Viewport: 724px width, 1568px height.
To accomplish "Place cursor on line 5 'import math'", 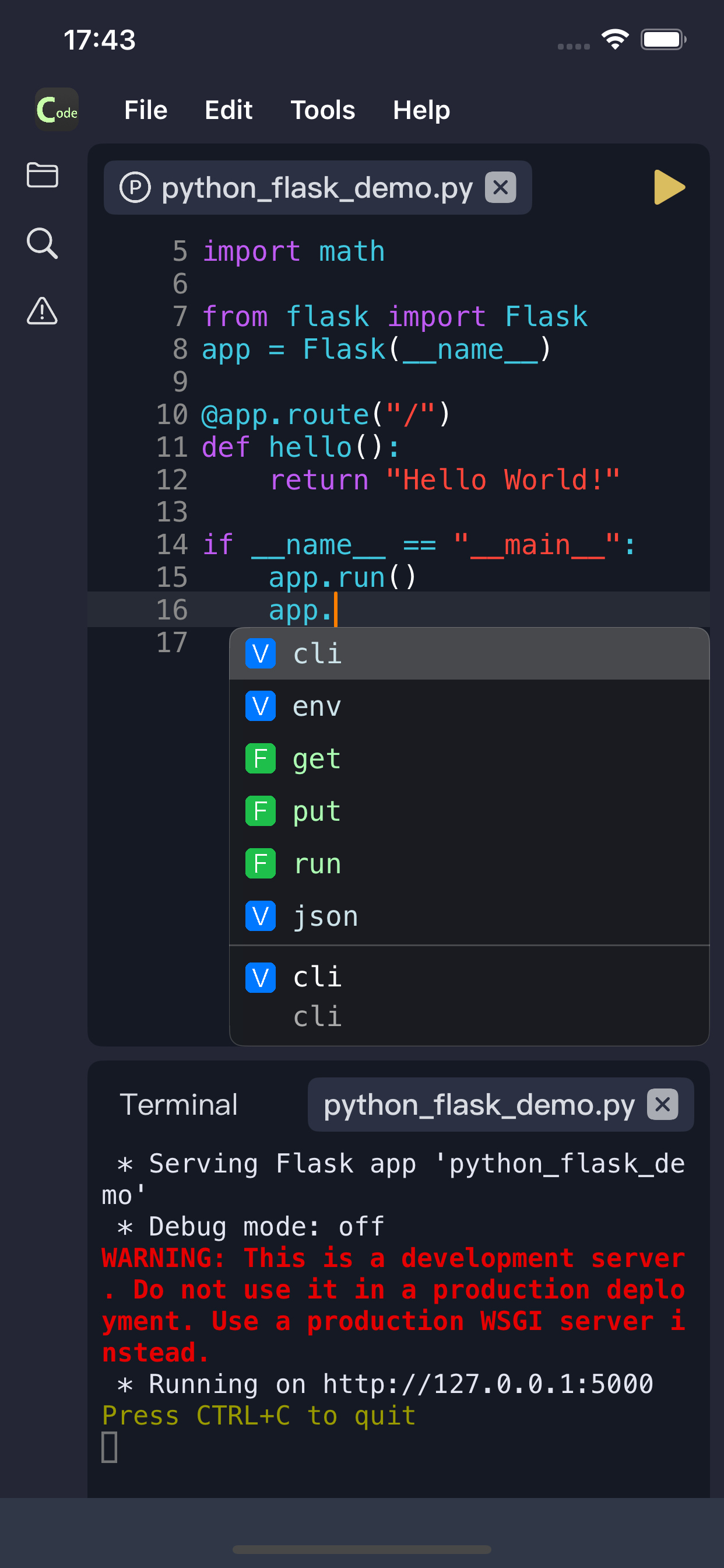I will point(293,251).
